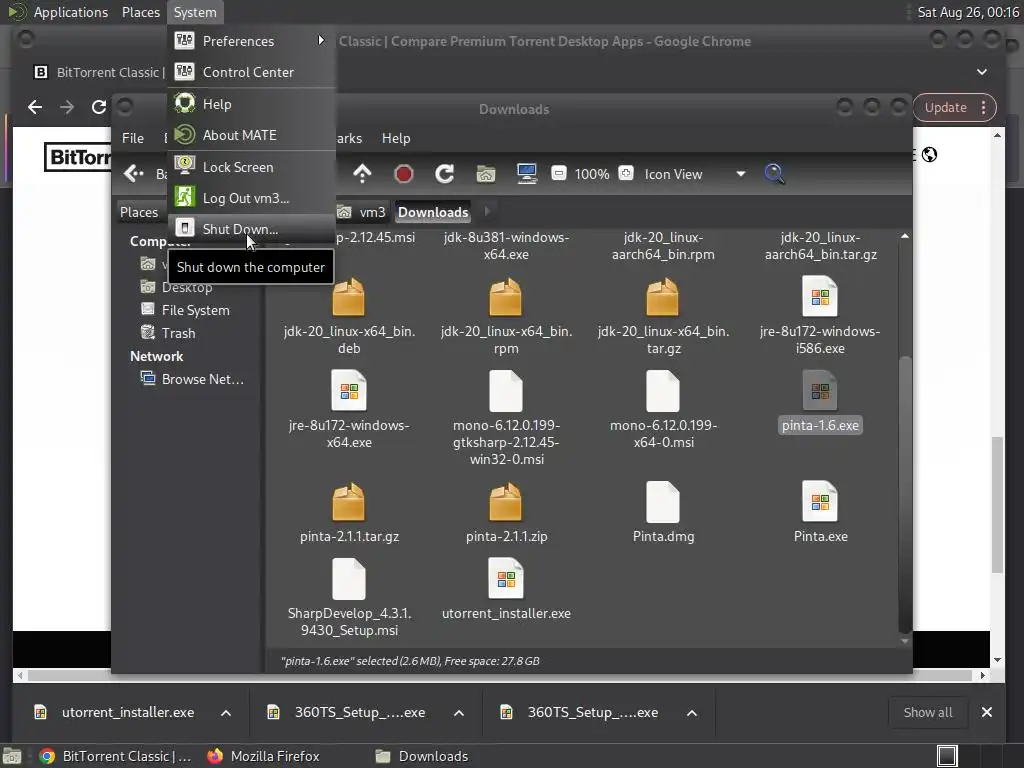Image resolution: width=1024 pixels, height=768 pixels.
Task: Open Places menu in top panel
Action: [140, 12]
